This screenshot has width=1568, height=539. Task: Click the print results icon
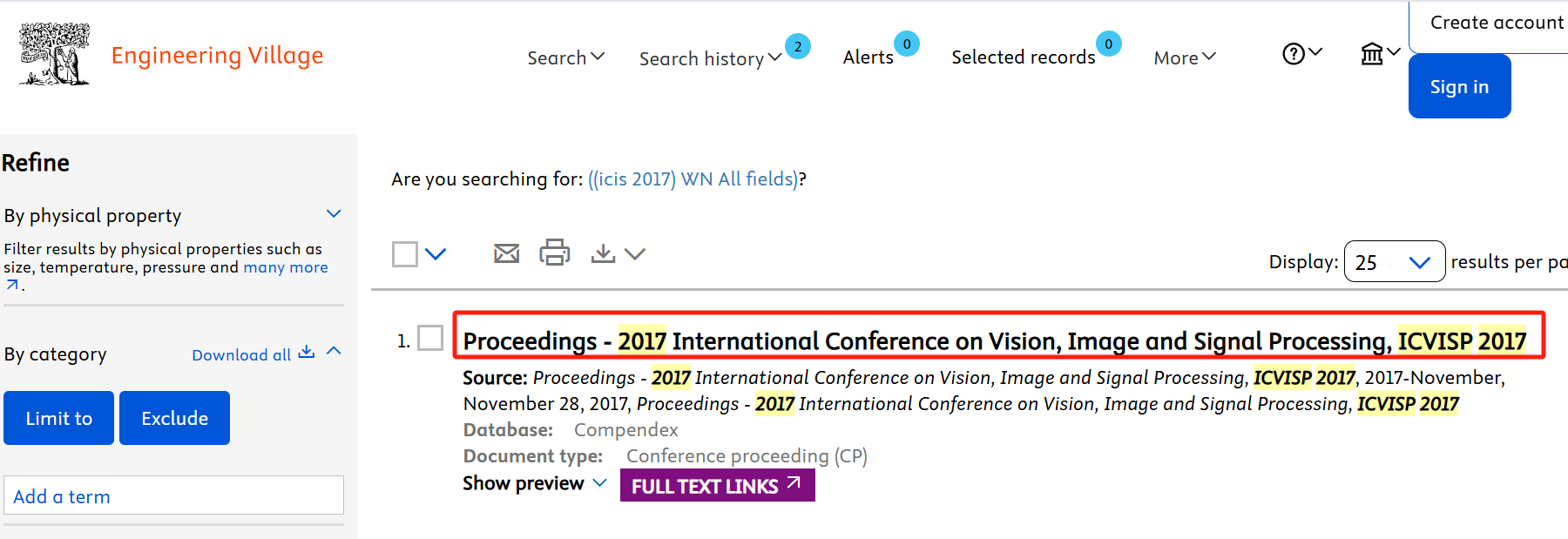(x=554, y=253)
